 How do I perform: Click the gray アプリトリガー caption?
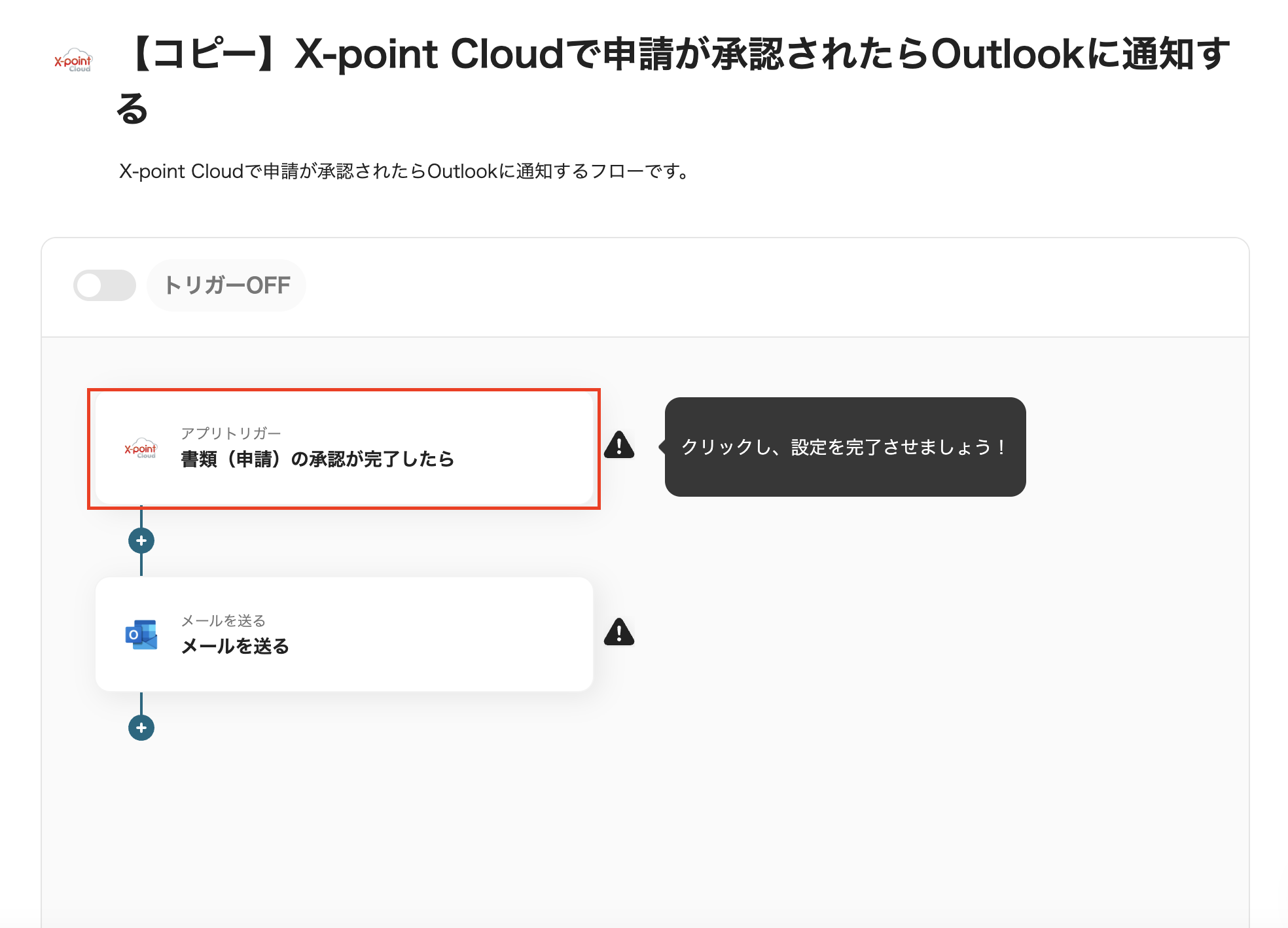click(x=230, y=433)
